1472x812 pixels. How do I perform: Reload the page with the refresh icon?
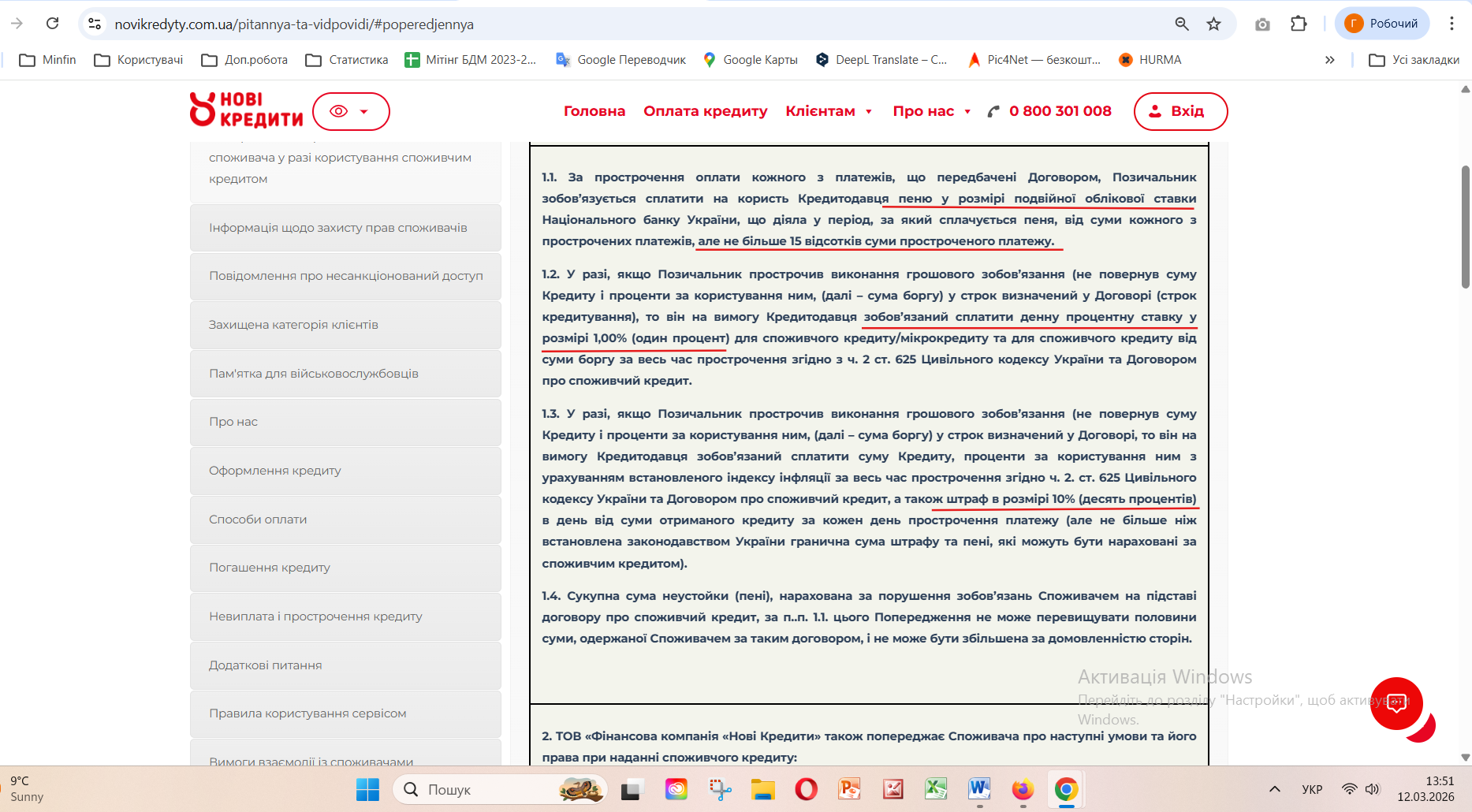coord(53,24)
